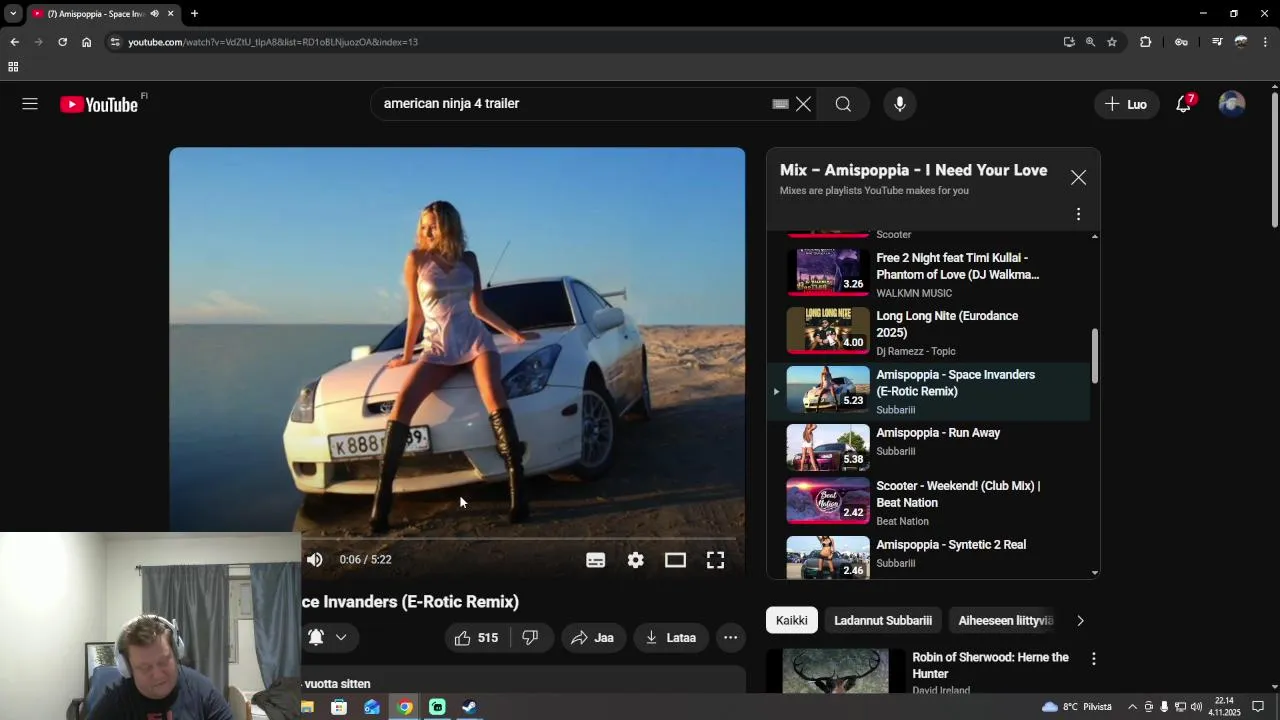The image size is (1280, 720).
Task: Start voice search with the microphone
Action: tap(900, 104)
